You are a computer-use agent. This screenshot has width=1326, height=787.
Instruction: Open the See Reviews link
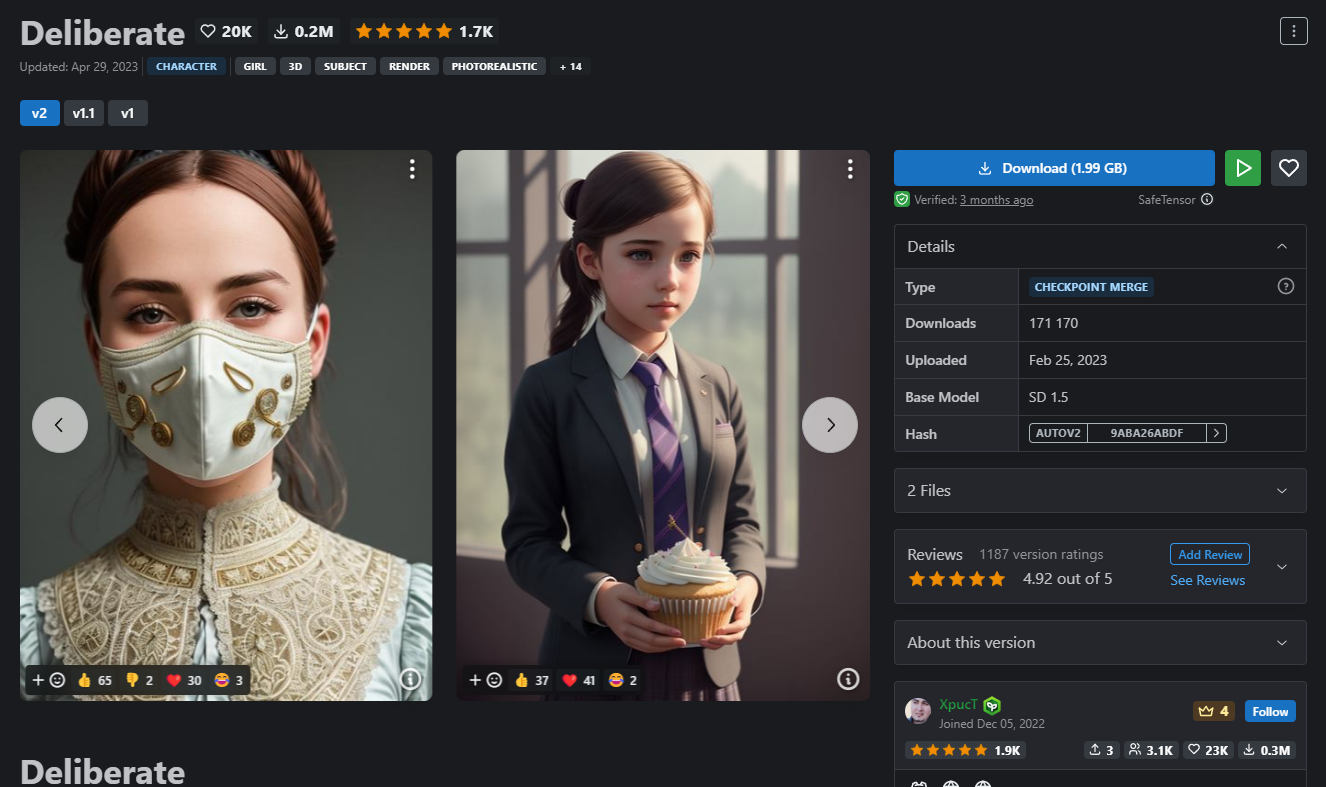tap(1207, 580)
